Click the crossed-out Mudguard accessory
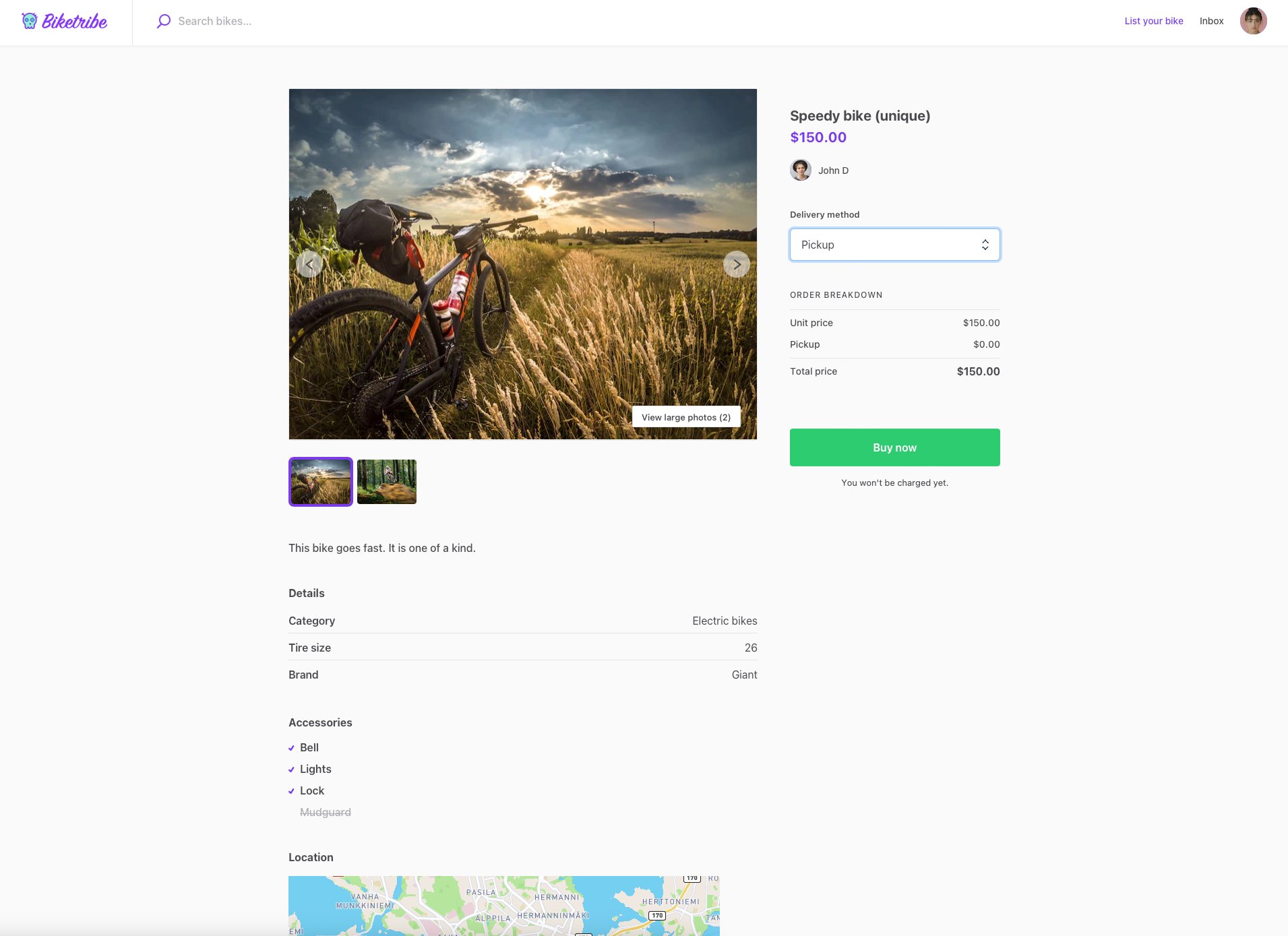The width and height of the screenshot is (1288, 936). 325,813
